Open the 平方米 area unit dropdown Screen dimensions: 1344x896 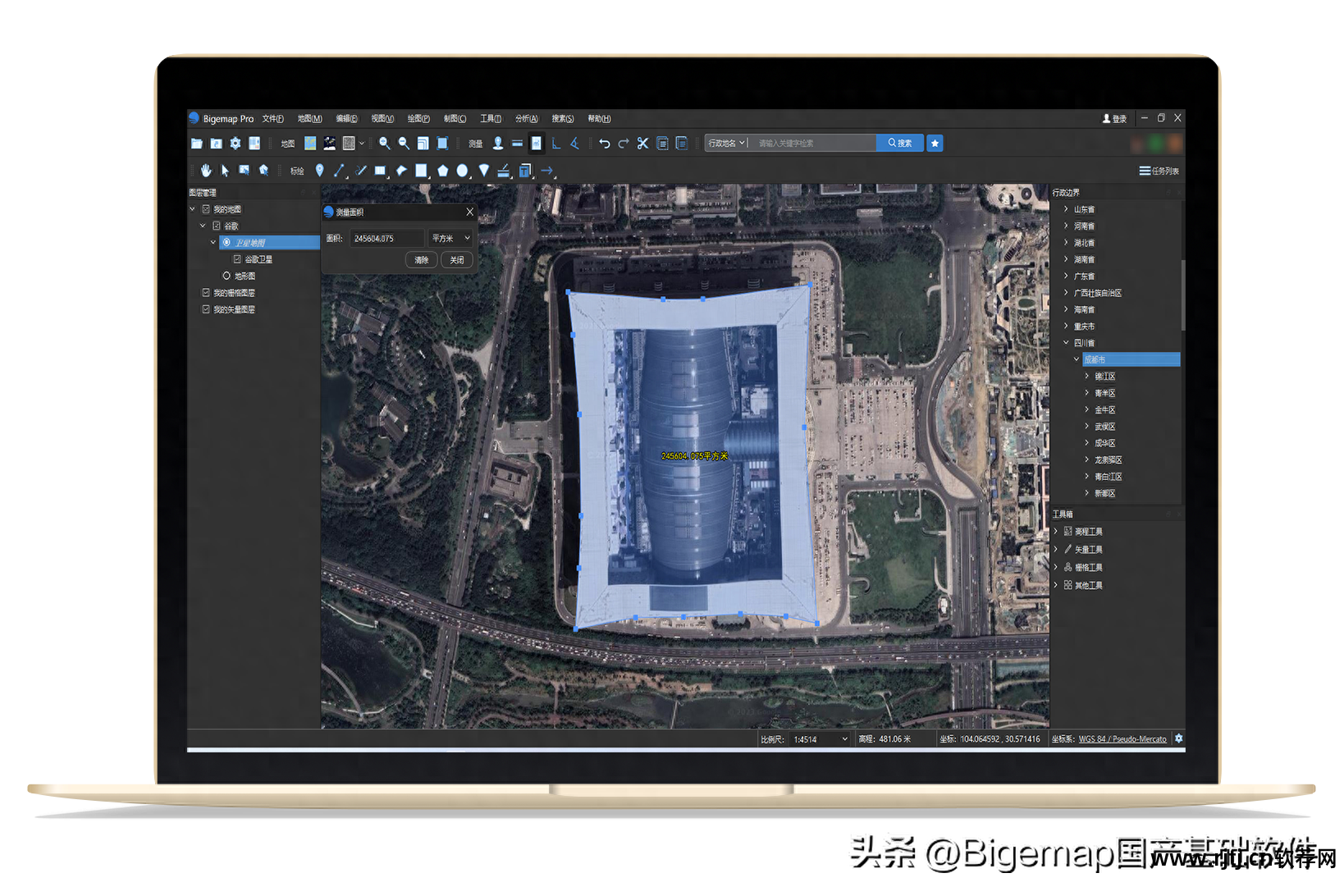(451, 238)
